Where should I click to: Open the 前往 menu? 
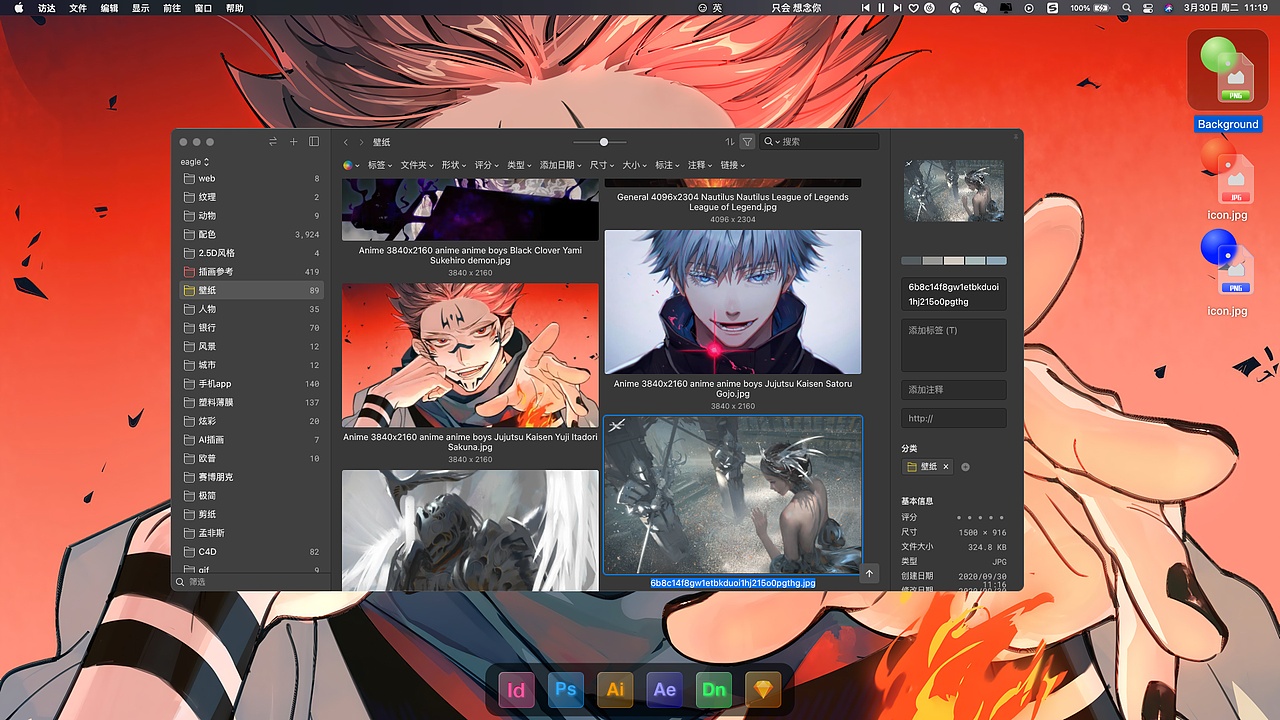click(x=172, y=7)
